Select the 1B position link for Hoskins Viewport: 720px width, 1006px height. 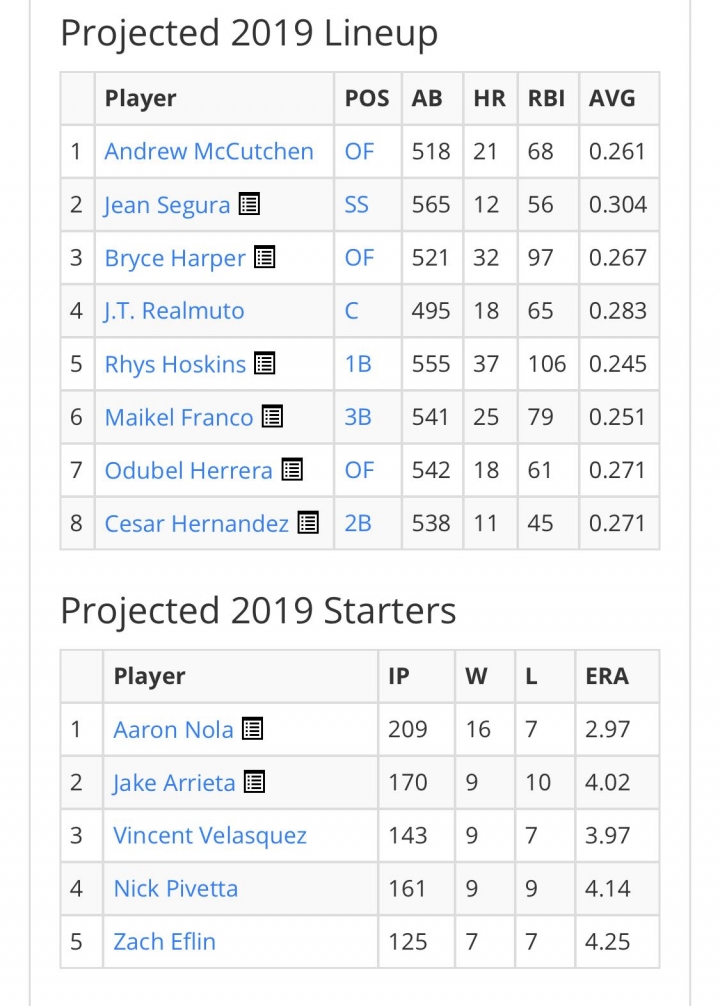click(358, 364)
